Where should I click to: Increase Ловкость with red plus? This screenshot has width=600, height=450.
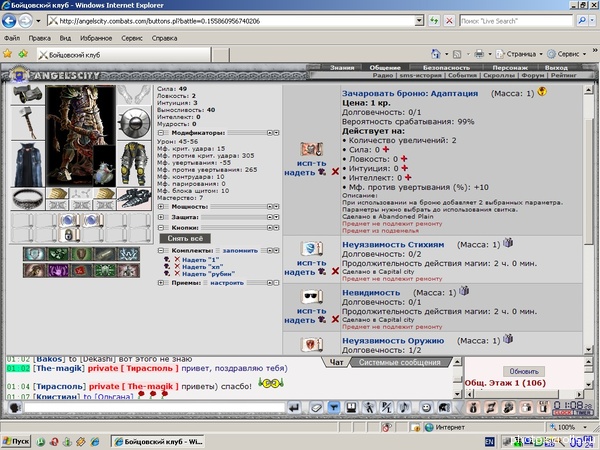(404, 158)
